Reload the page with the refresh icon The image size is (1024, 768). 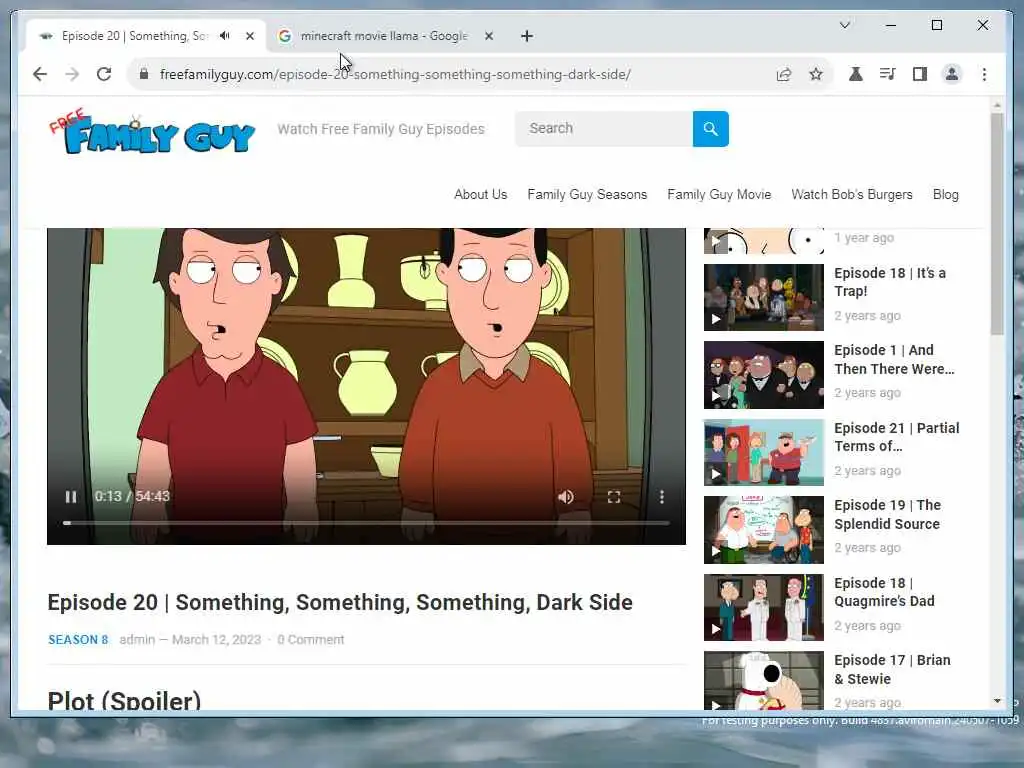(x=104, y=74)
